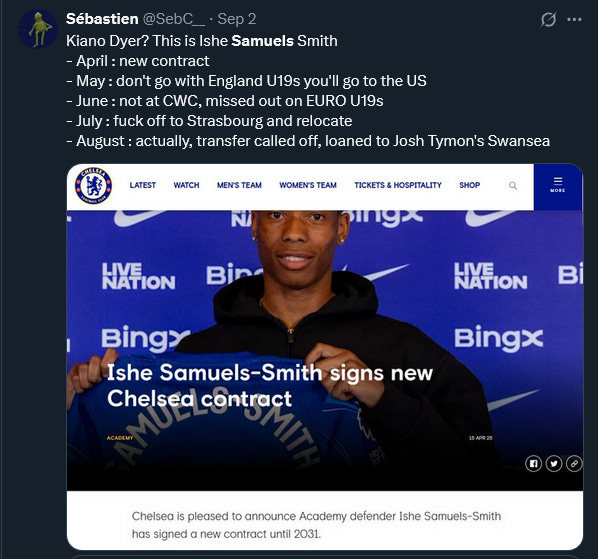Open TICKETS & HOSPITALITY menu
The image size is (598, 559).
pyautogui.click(x=398, y=185)
